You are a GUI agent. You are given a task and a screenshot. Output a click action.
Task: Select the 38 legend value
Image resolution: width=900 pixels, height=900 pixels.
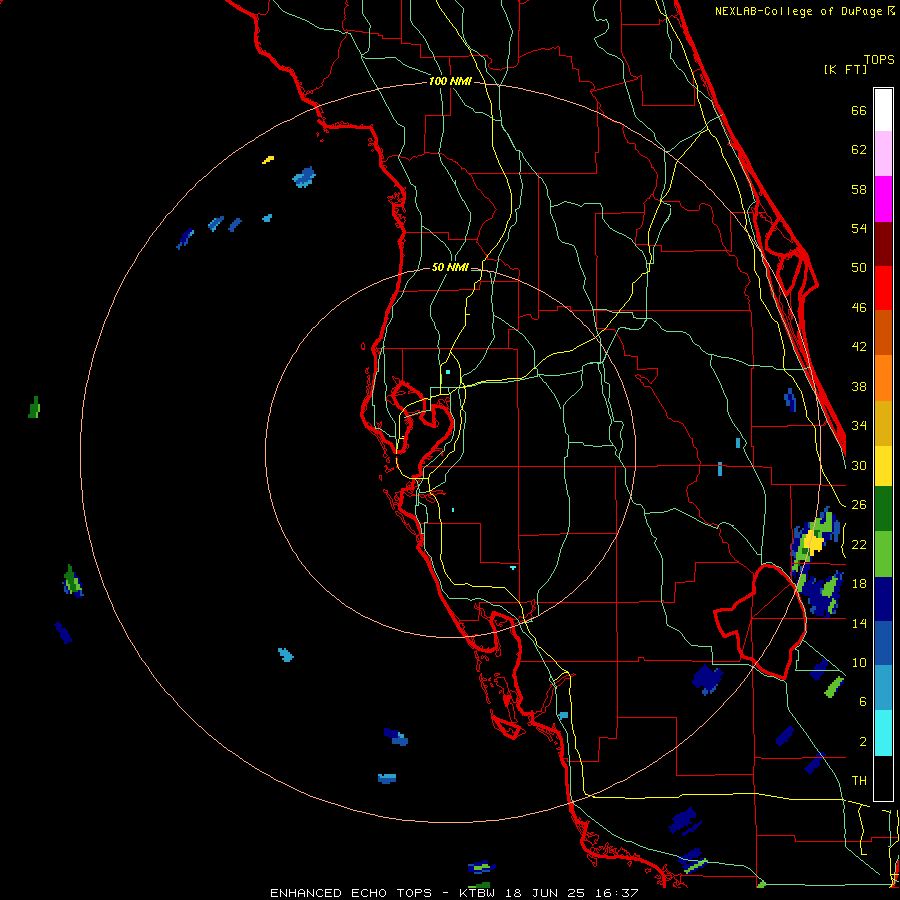point(859,386)
